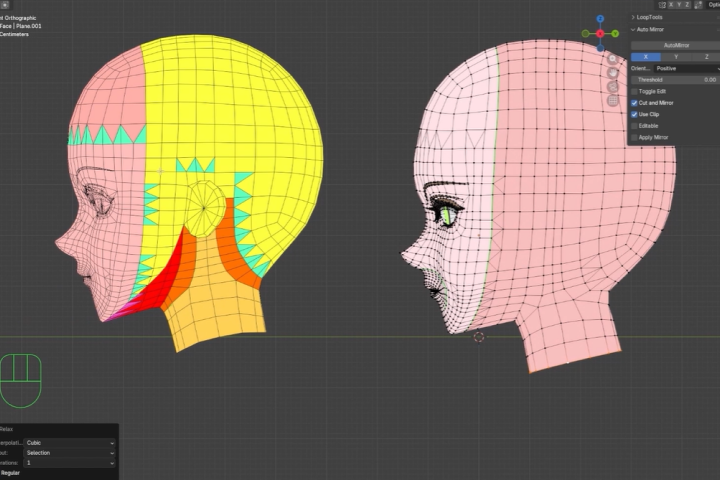Toggle Y mirror in the top header

coord(679,5)
